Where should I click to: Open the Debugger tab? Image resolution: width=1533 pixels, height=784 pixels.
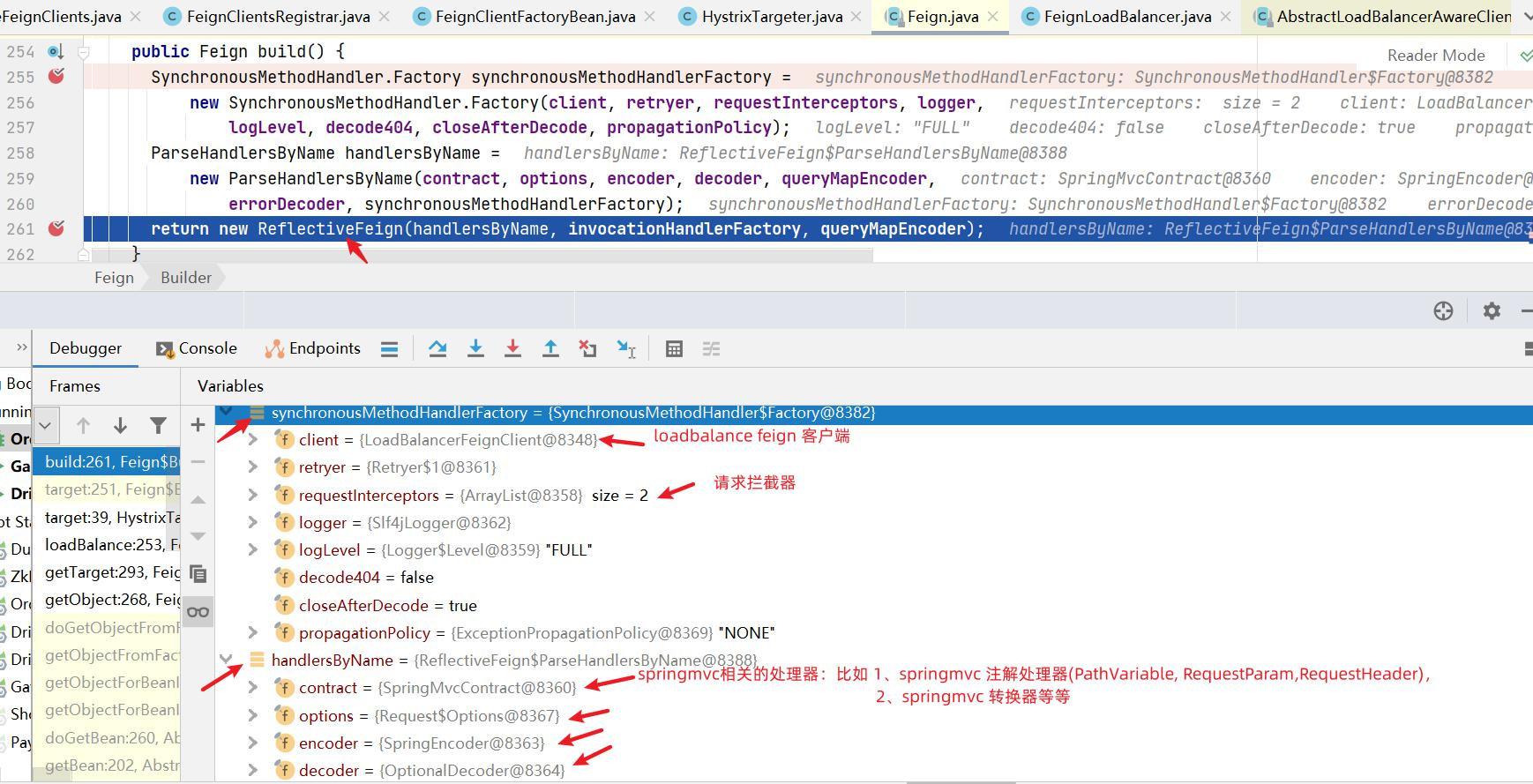point(86,348)
